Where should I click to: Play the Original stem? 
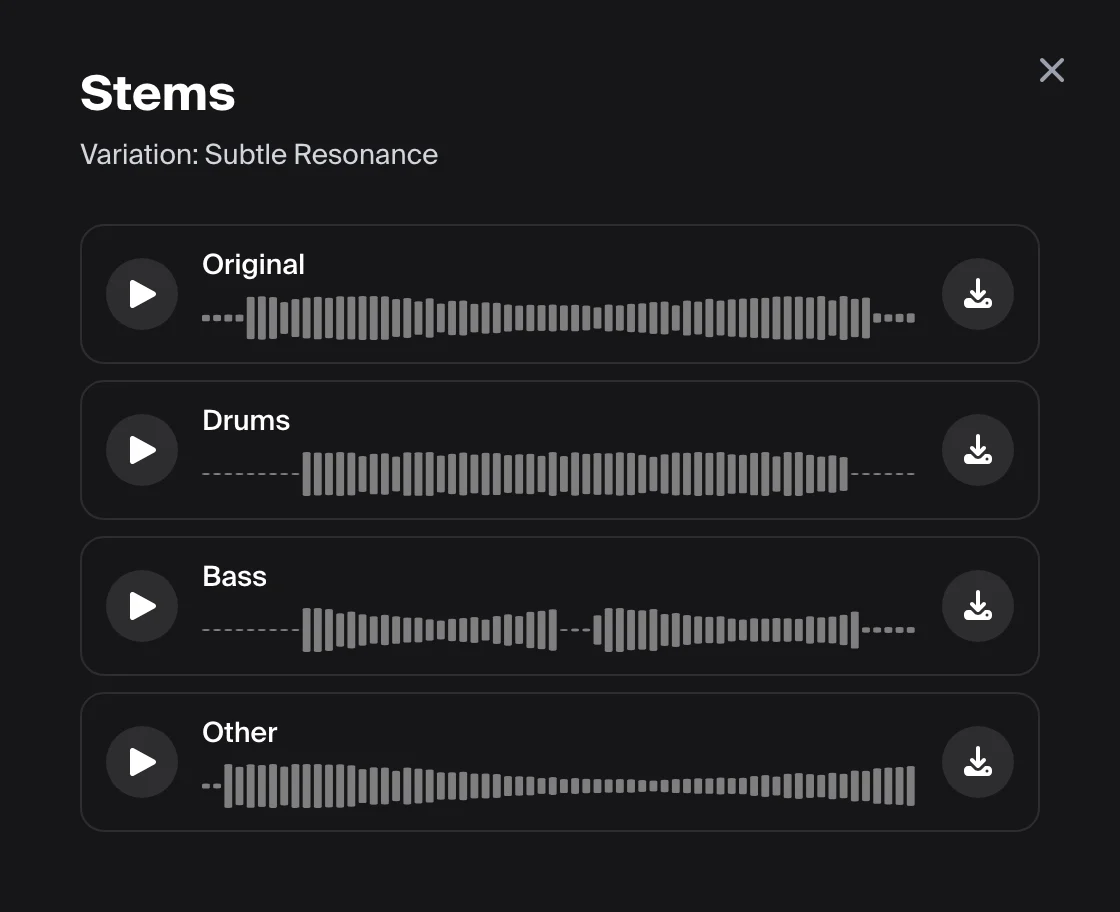click(142, 294)
